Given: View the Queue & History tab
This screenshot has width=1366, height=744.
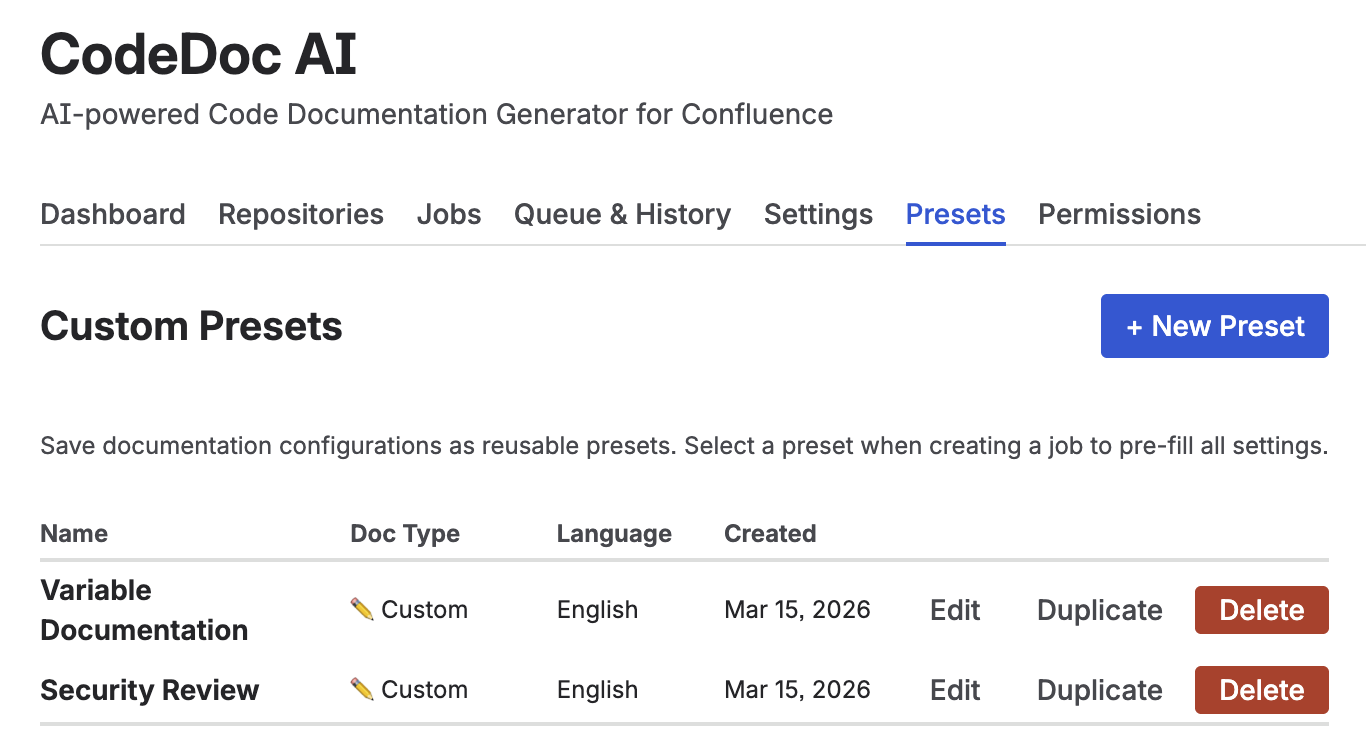Looking at the screenshot, I should click(x=621, y=214).
